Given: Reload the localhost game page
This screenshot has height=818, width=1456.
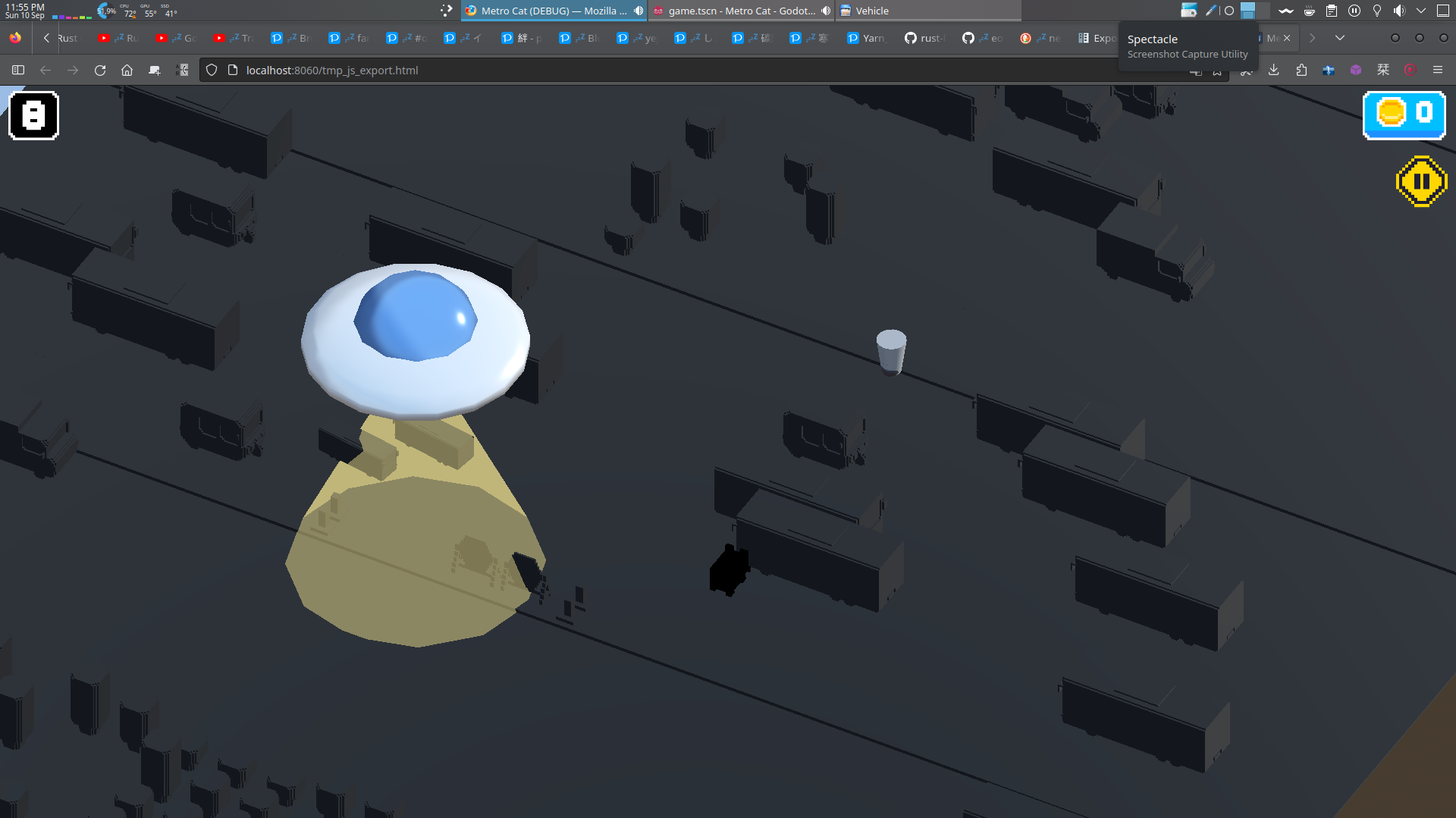Looking at the screenshot, I should [100, 70].
